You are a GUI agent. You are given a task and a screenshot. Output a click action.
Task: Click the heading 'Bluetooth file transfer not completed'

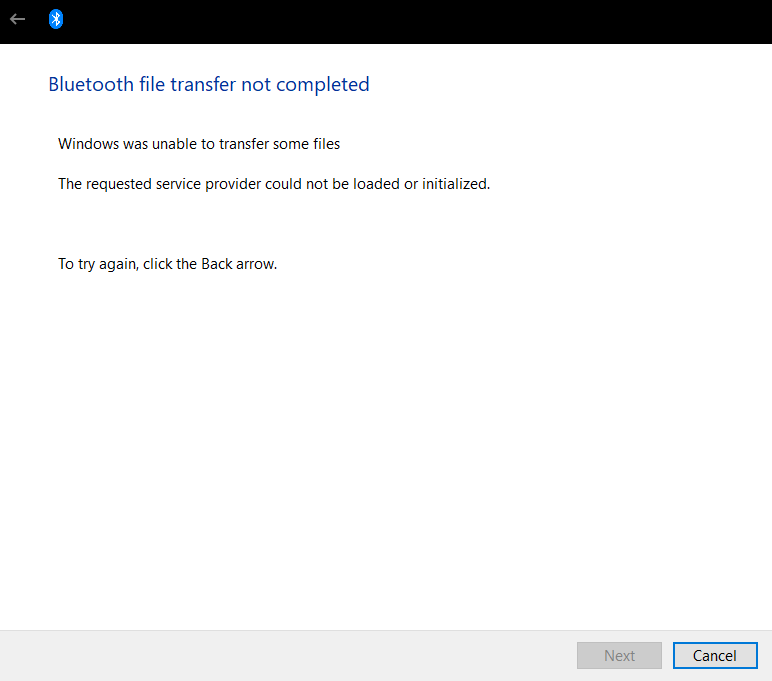click(x=209, y=85)
